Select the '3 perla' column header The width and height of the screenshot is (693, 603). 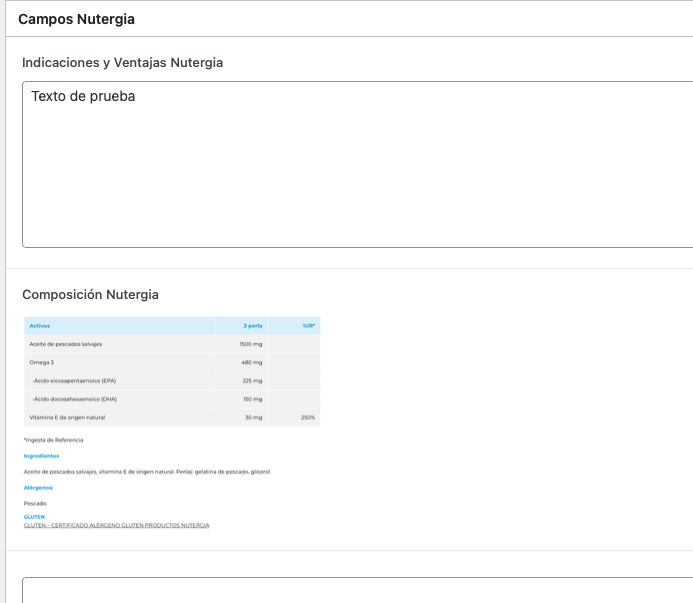252,326
